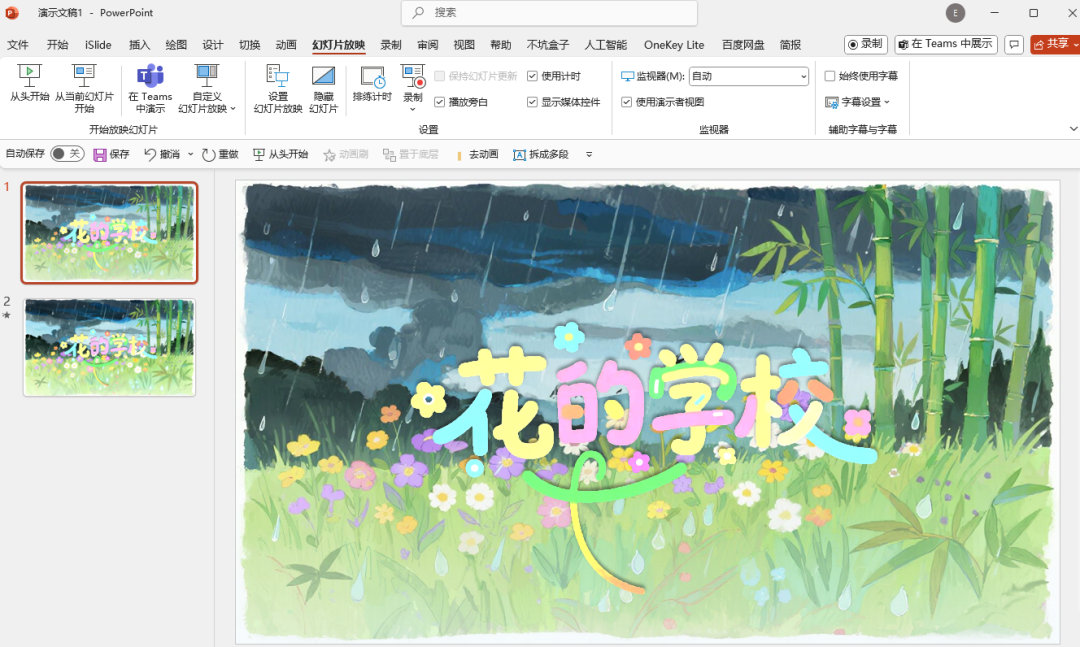Open 设置幻灯片放映 settings icon

point(277,76)
